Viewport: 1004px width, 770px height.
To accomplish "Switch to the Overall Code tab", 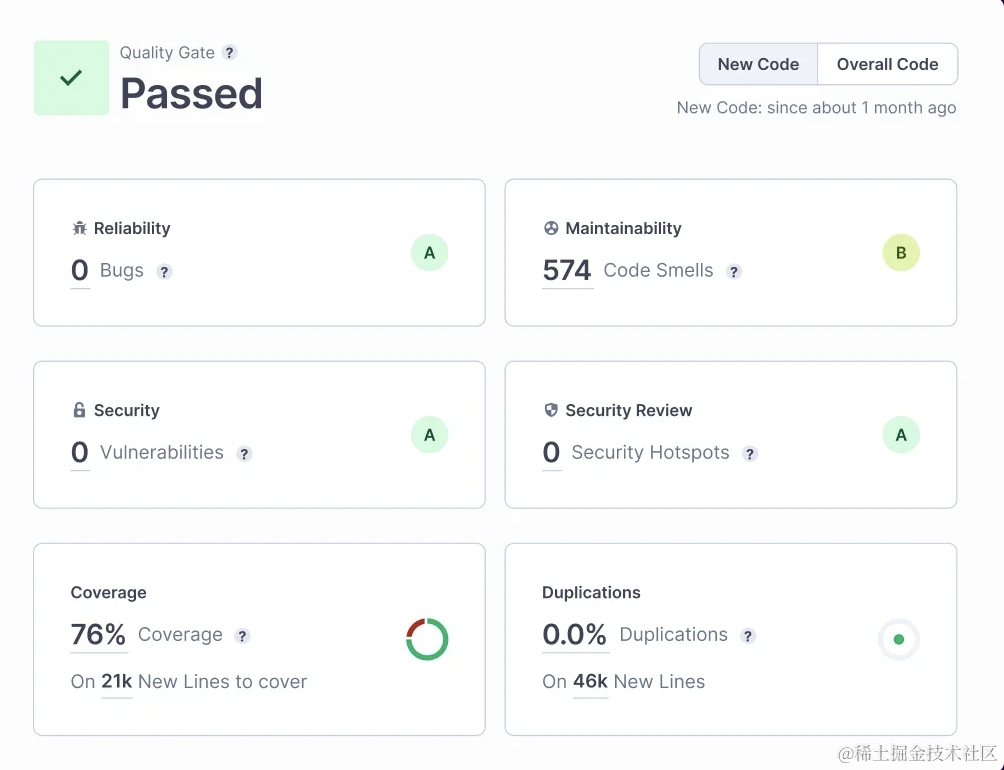I will (x=887, y=64).
